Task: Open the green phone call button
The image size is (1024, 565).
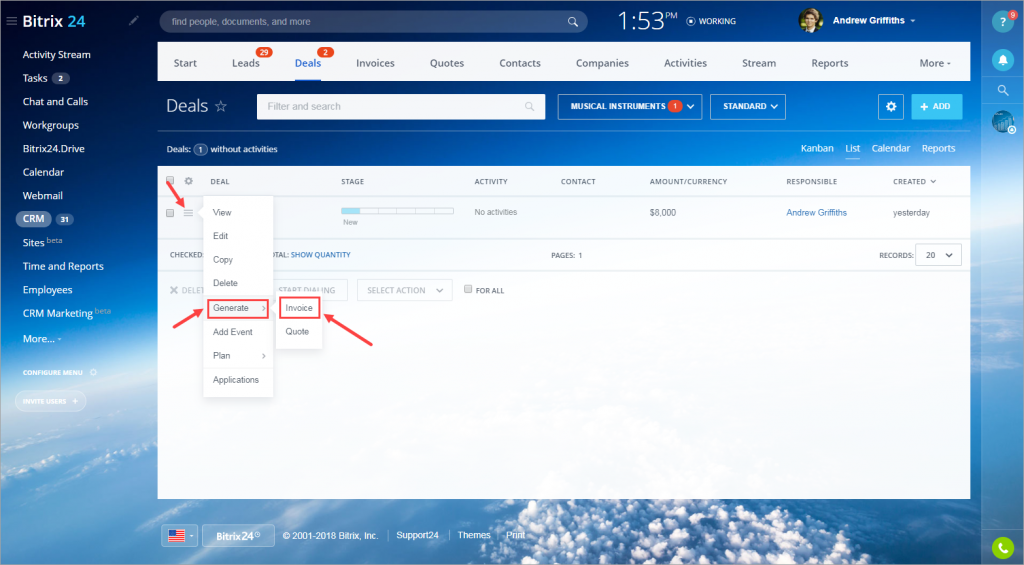Action: click(1002, 547)
